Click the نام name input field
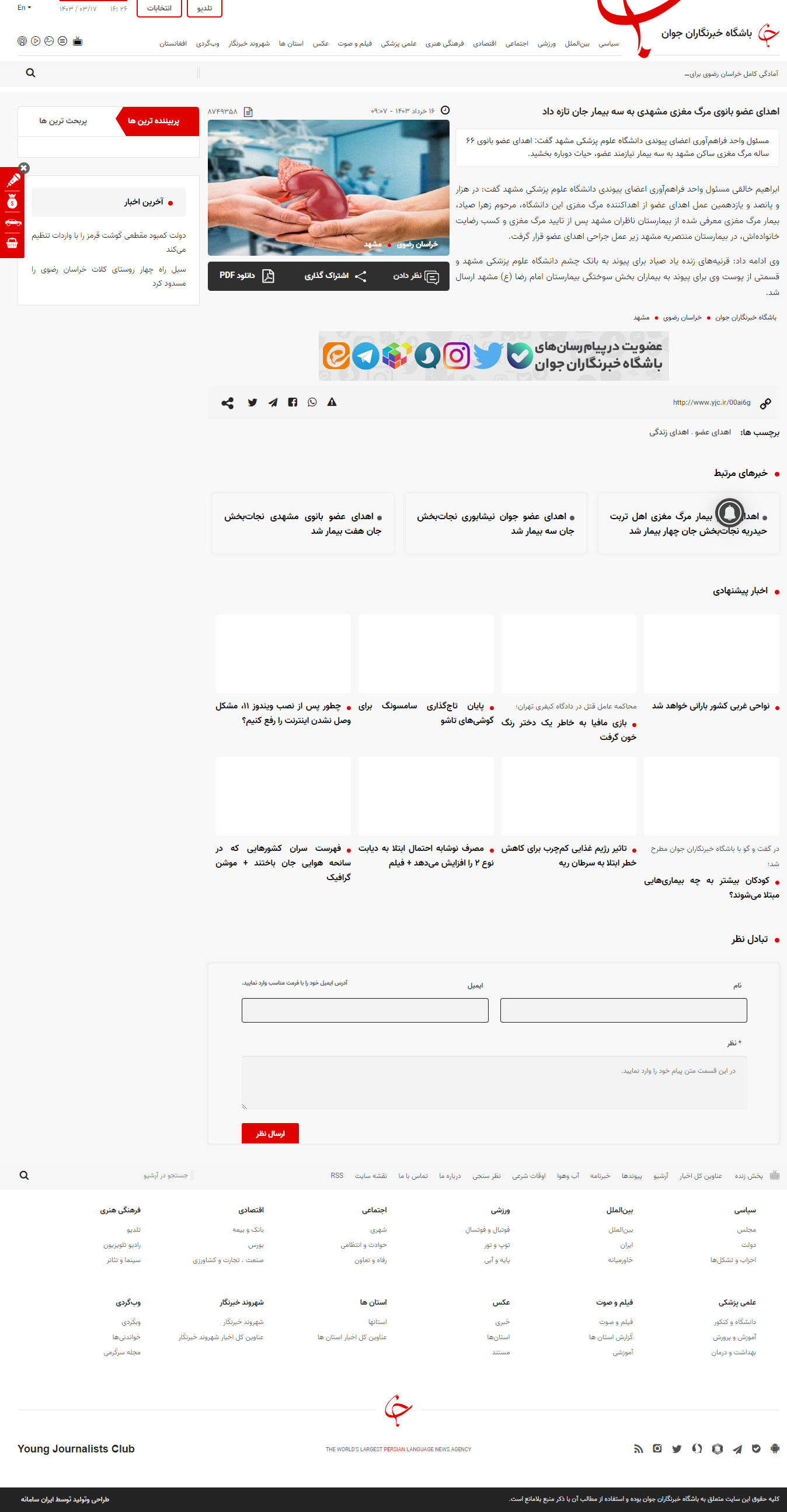Image resolution: width=787 pixels, height=1512 pixels. click(624, 1010)
